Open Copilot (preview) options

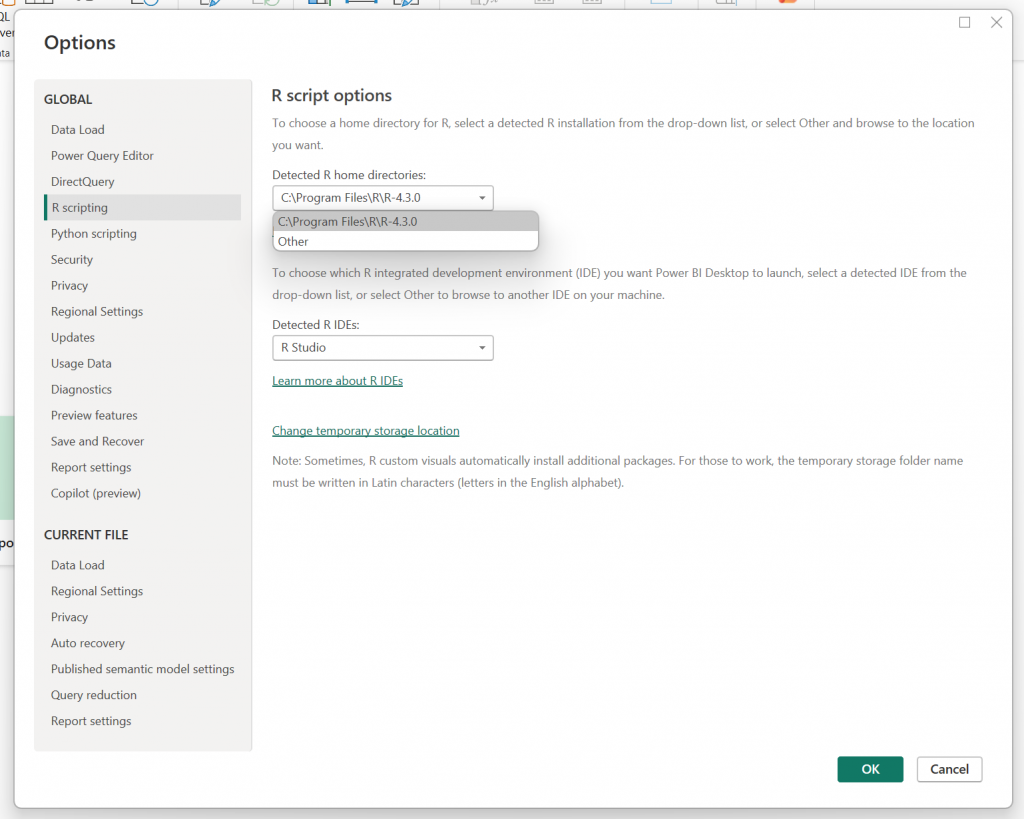click(96, 494)
